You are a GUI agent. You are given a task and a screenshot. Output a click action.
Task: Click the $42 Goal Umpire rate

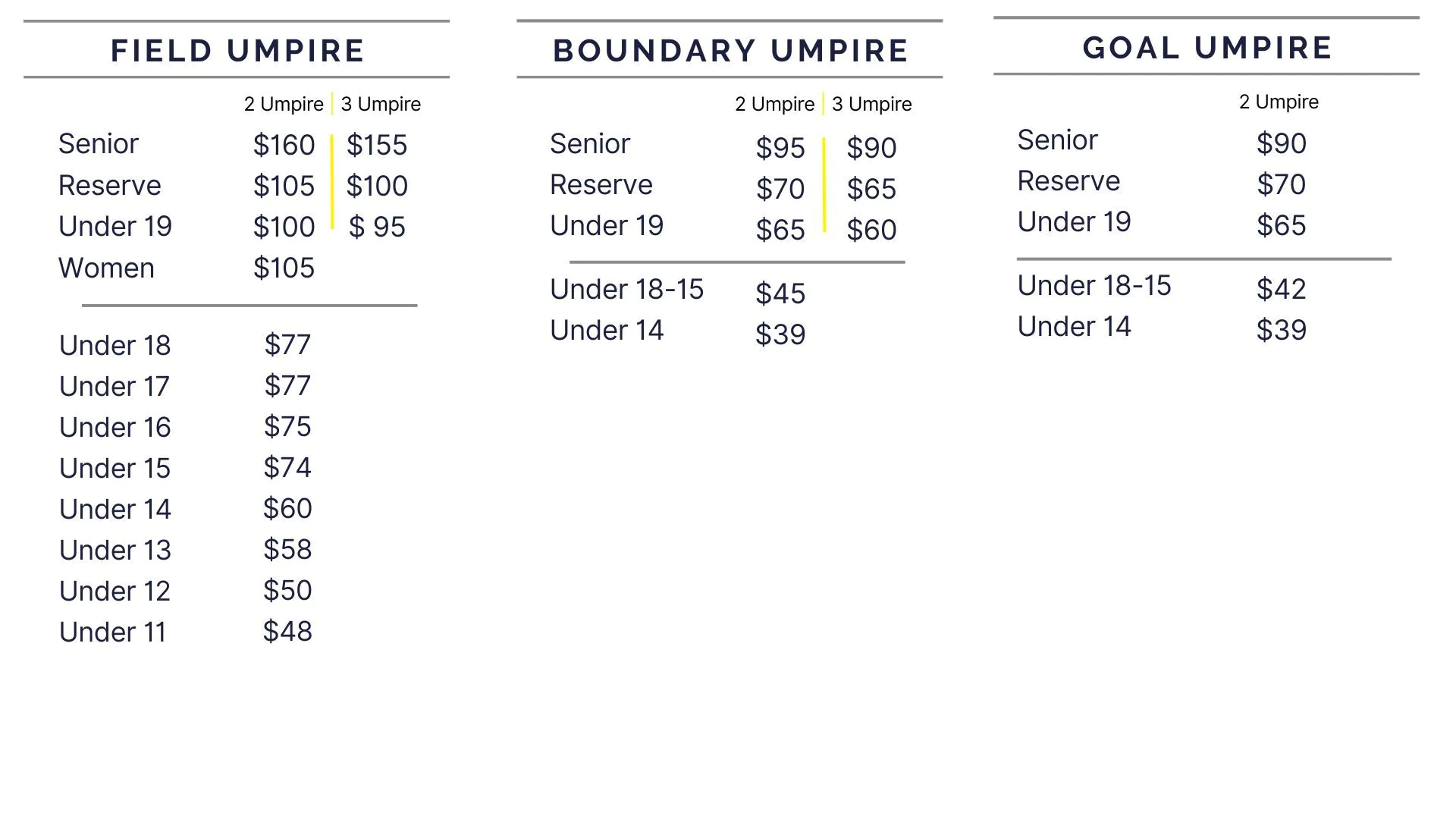pos(1281,289)
